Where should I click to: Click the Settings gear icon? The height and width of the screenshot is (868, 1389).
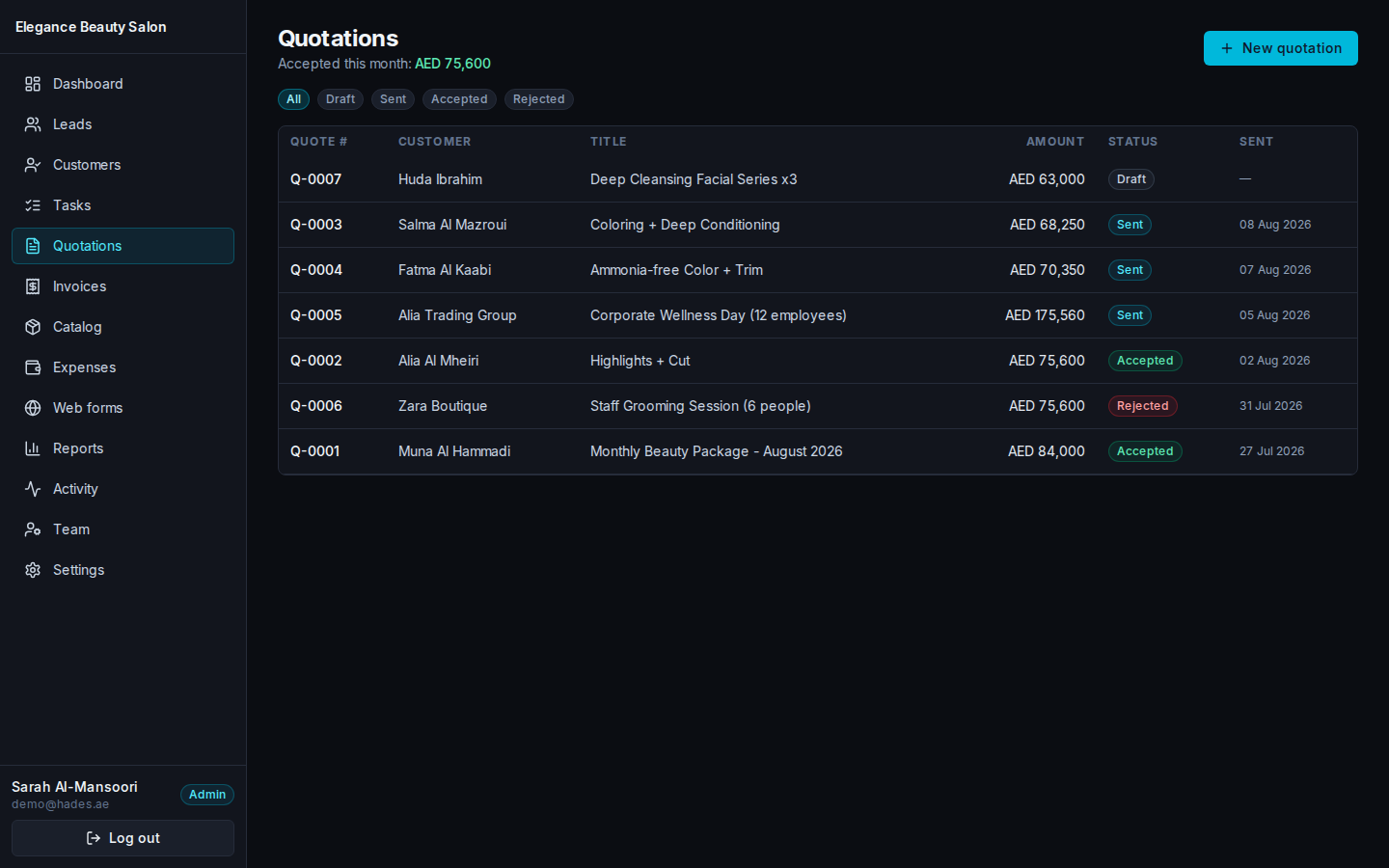[x=33, y=570]
